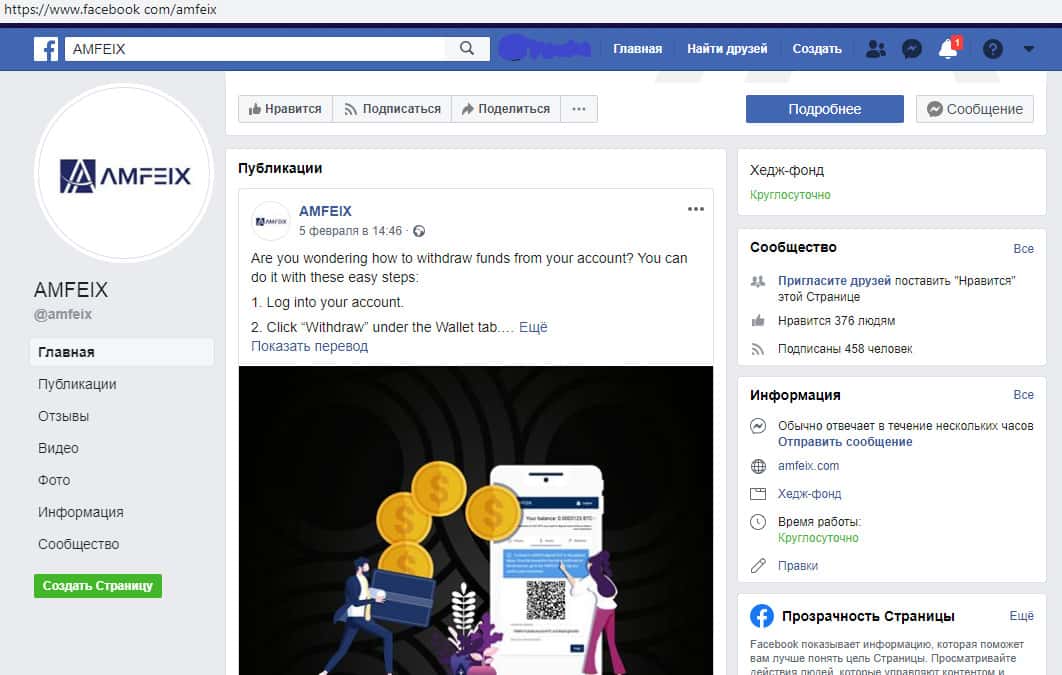
Task: Send message via Сообщение button
Action: click(x=975, y=109)
